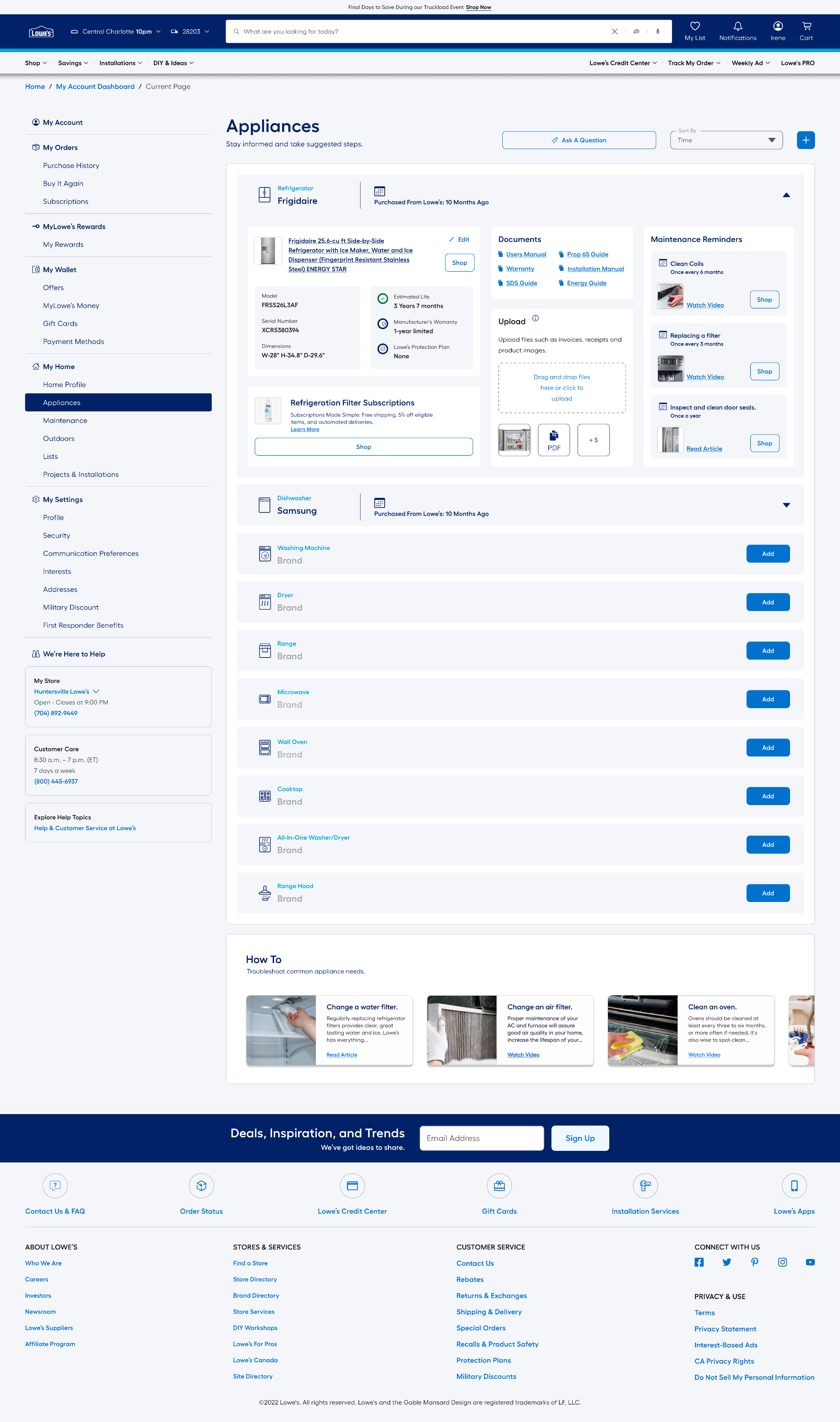Open Help & Customer Service link
840x1422 pixels.
[85, 828]
